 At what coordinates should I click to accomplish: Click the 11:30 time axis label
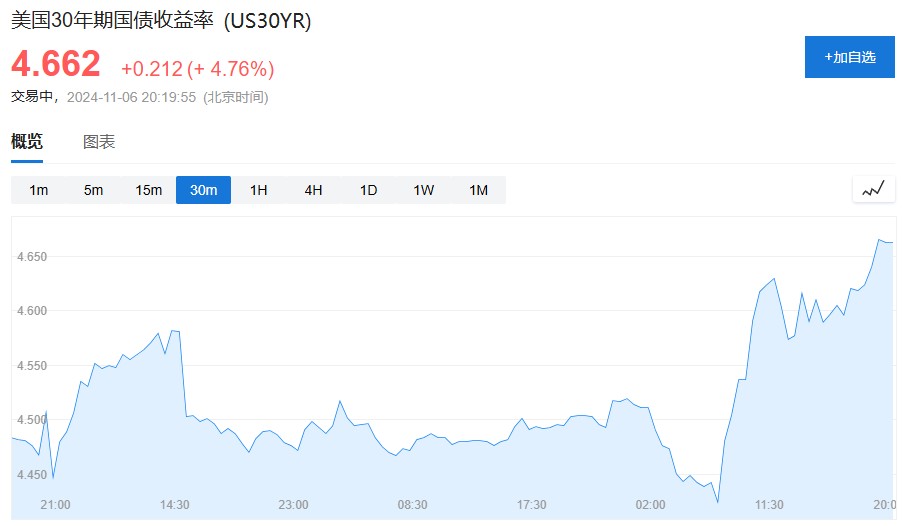click(769, 505)
